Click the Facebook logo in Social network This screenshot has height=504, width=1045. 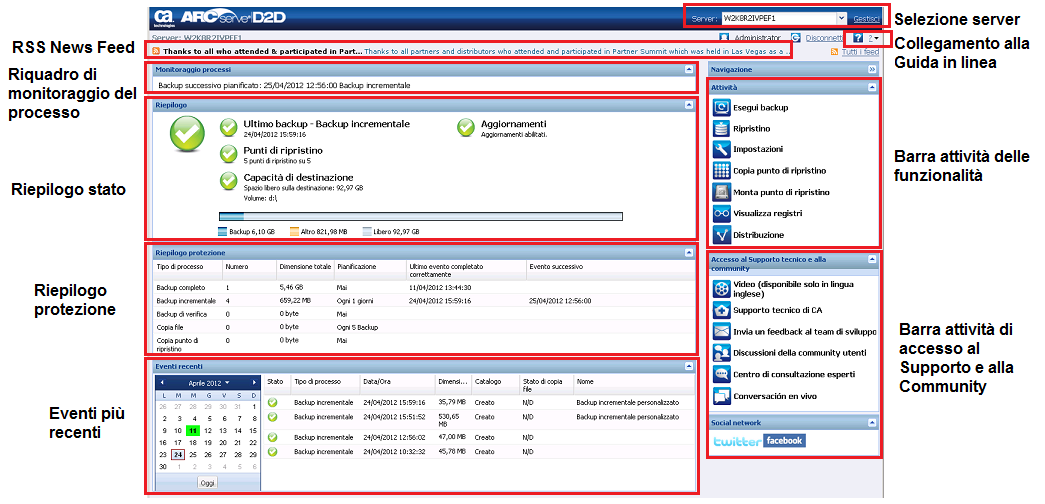[x=785, y=441]
